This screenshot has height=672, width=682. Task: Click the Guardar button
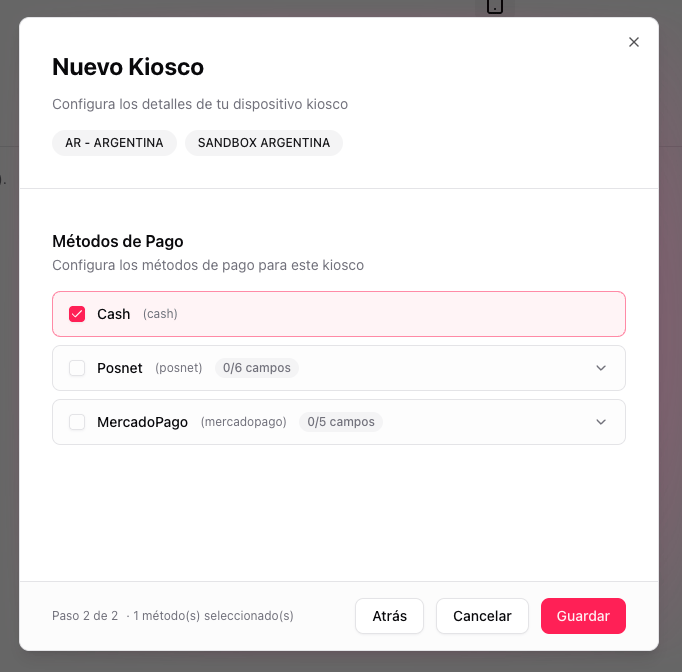pos(583,616)
